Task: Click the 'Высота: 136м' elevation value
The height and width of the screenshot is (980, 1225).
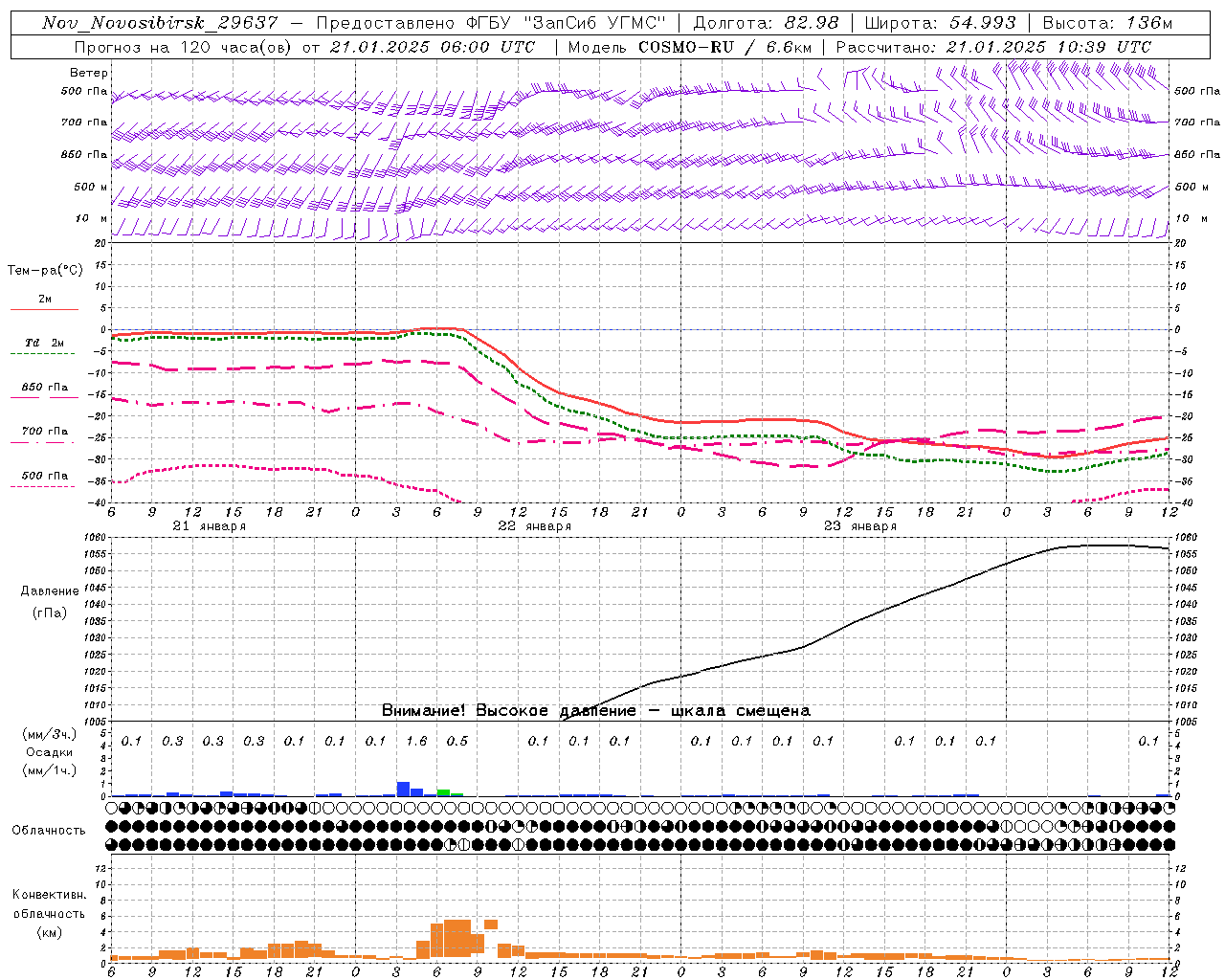Action: point(1107,23)
